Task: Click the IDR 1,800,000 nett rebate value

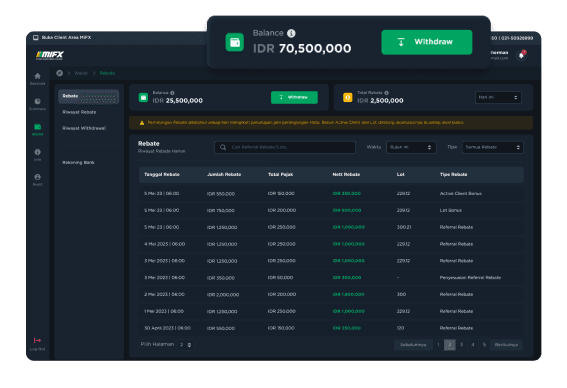Action: coord(349,295)
